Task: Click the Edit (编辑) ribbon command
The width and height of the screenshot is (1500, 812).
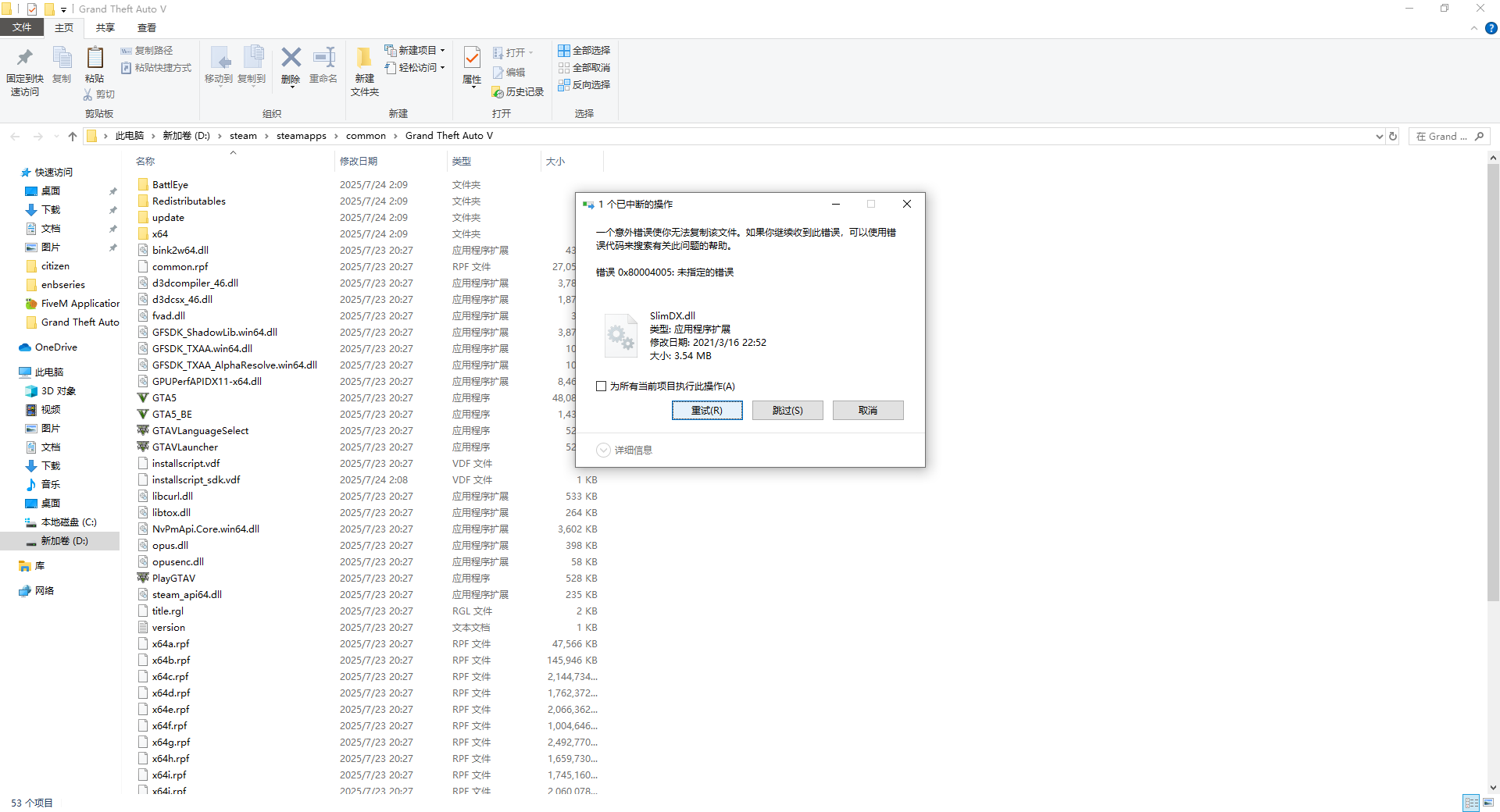Action: point(509,73)
